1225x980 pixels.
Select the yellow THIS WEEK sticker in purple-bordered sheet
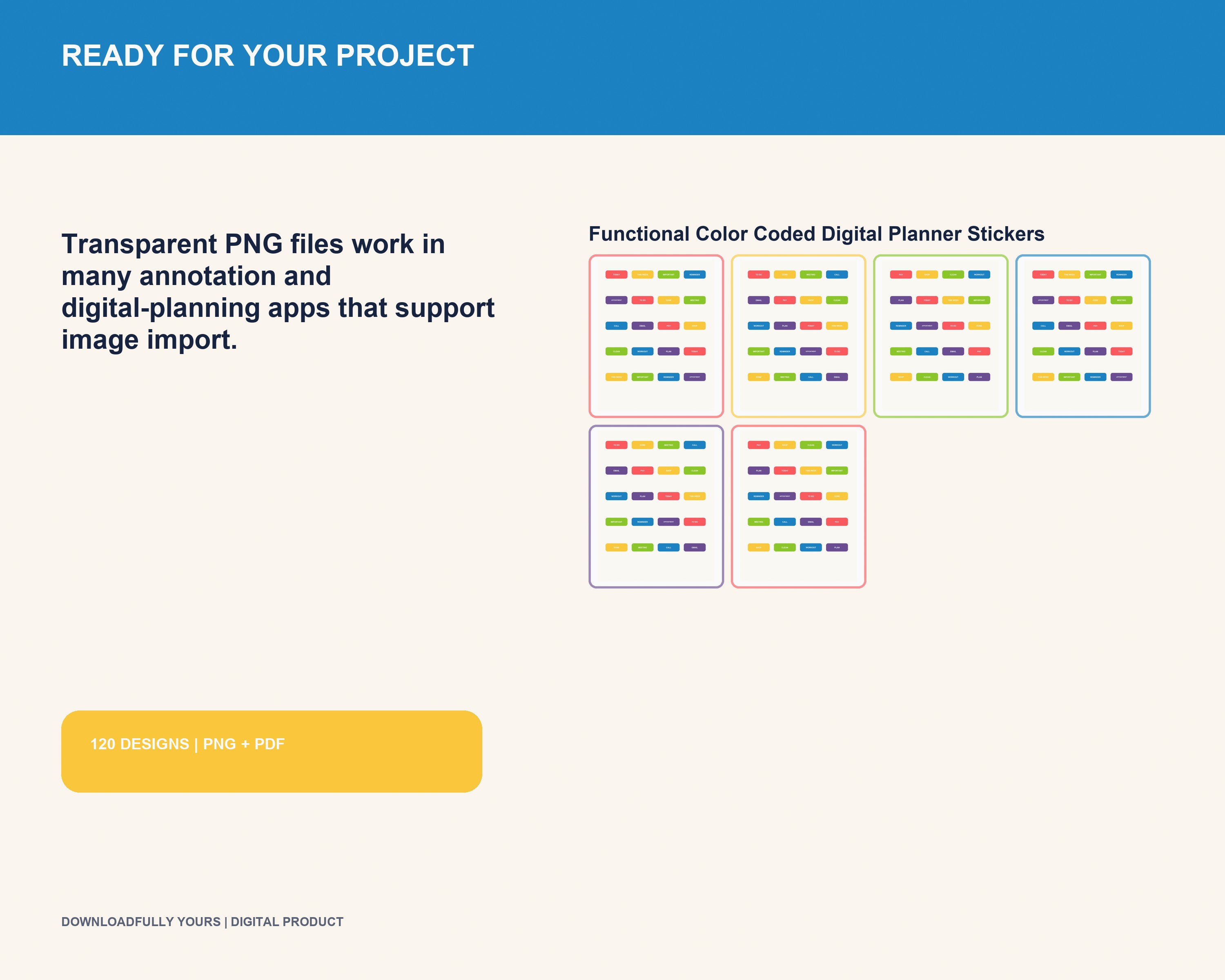(694, 496)
